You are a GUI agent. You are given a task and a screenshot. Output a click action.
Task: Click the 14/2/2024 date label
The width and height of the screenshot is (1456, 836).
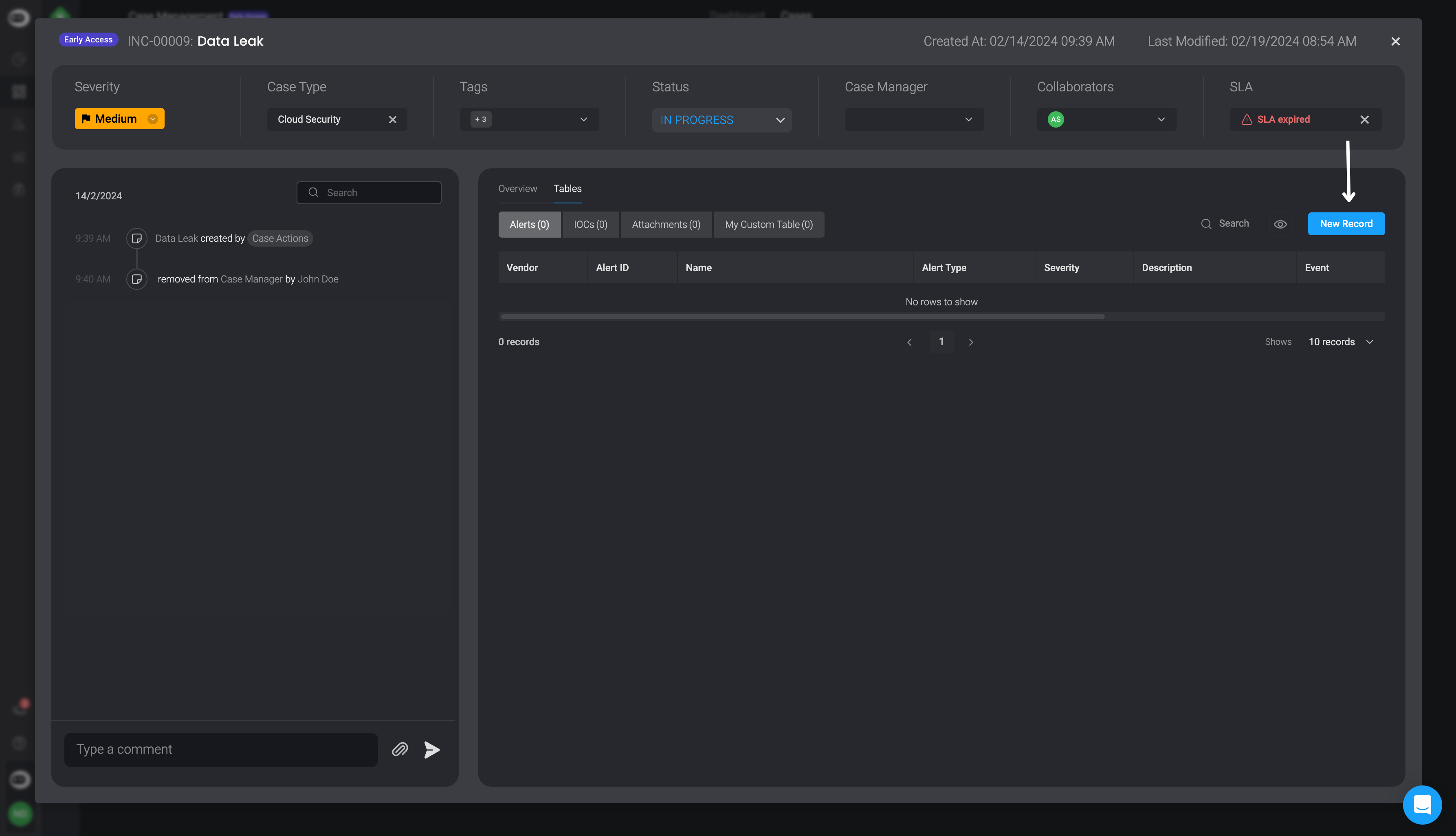pyautogui.click(x=99, y=196)
